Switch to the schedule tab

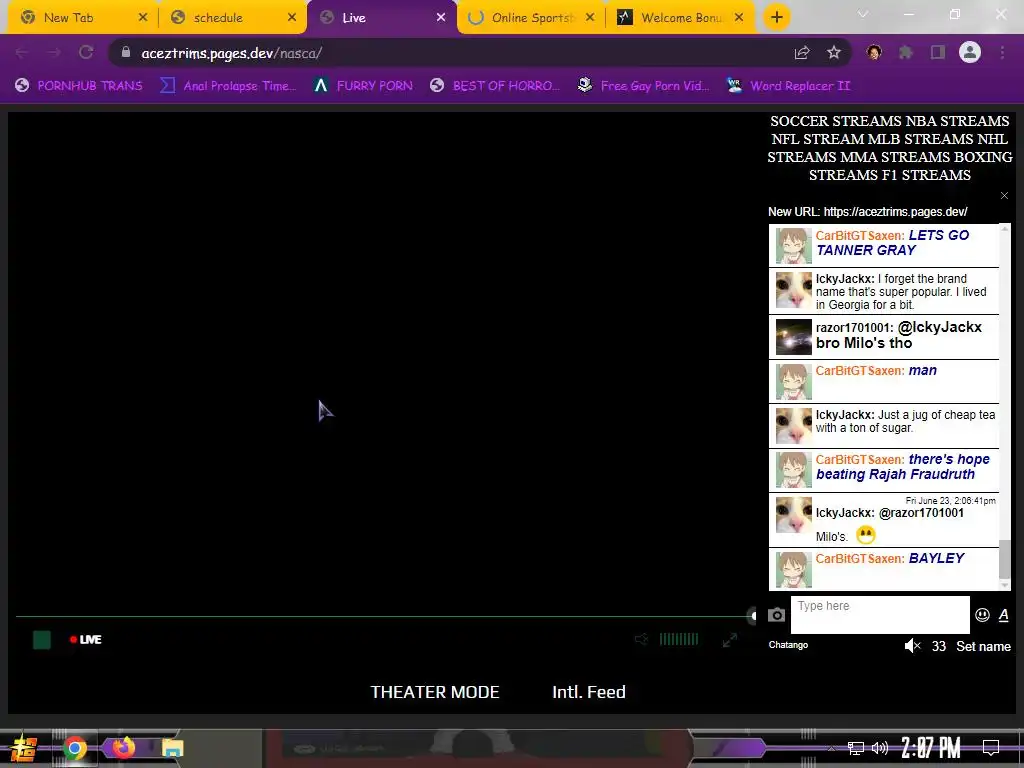click(x=232, y=18)
